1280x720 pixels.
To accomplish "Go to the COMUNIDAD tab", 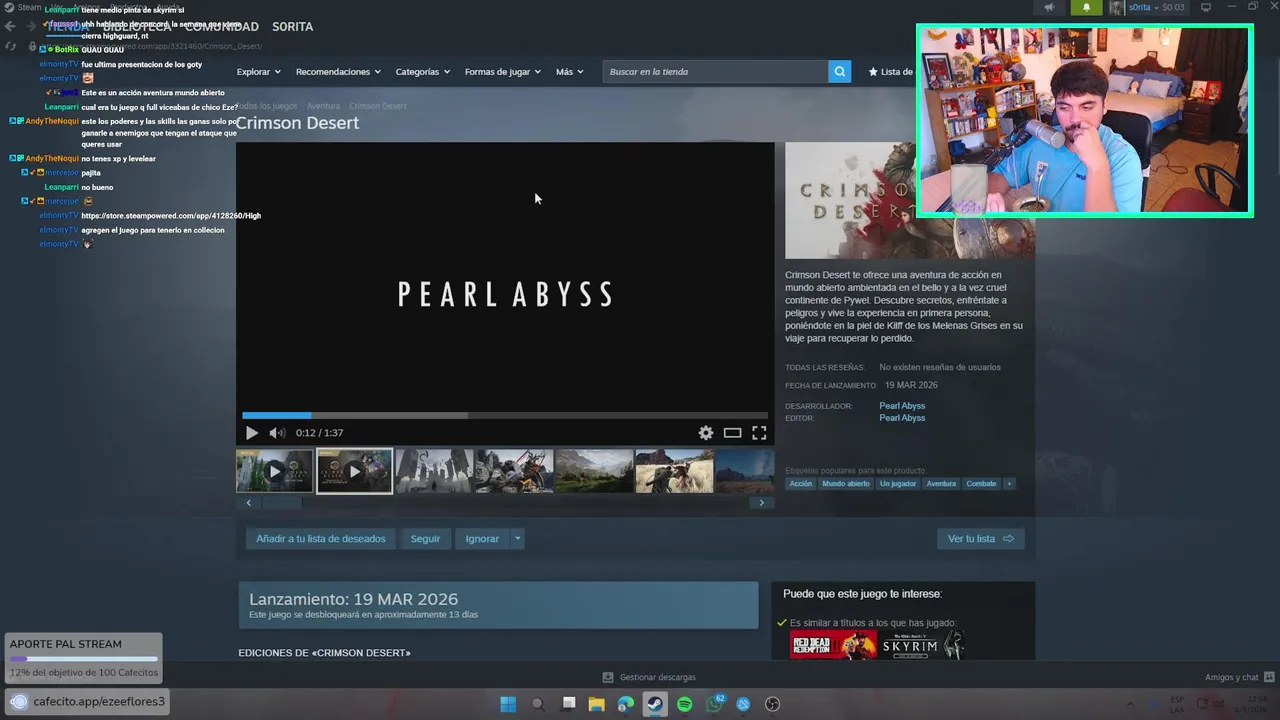I will click(x=222, y=27).
